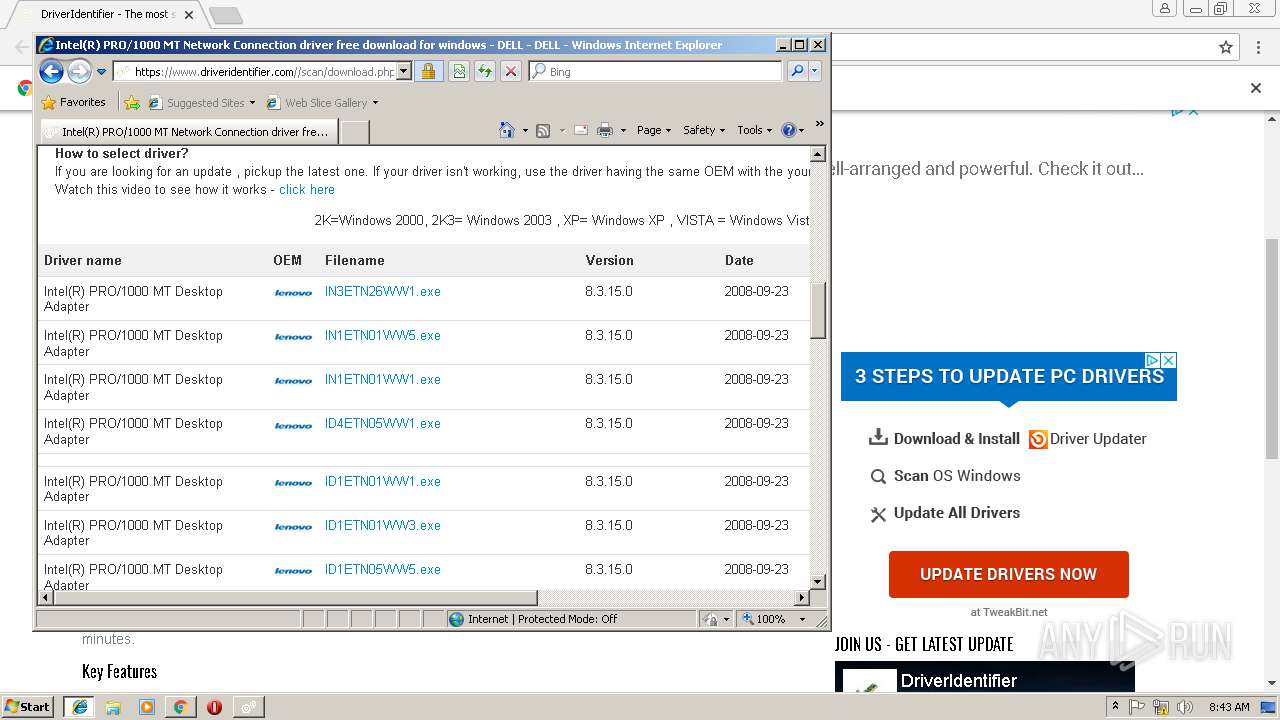The height and width of the screenshot is (720, 1280).
Task: Click UPDATE DRIVERS NOW button
Action: (x=1008, y=574)
